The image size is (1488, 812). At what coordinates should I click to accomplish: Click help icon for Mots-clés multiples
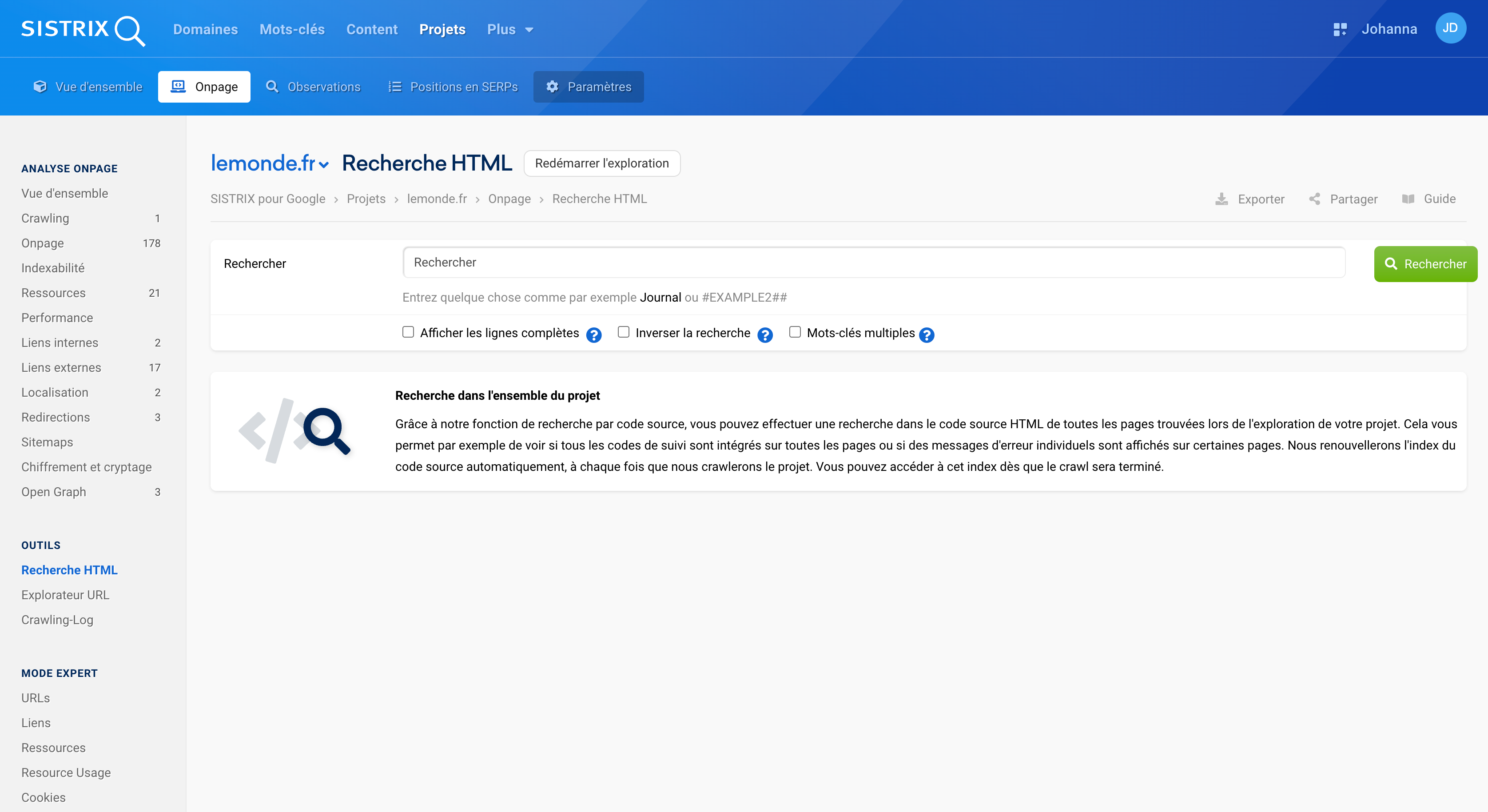927,335
